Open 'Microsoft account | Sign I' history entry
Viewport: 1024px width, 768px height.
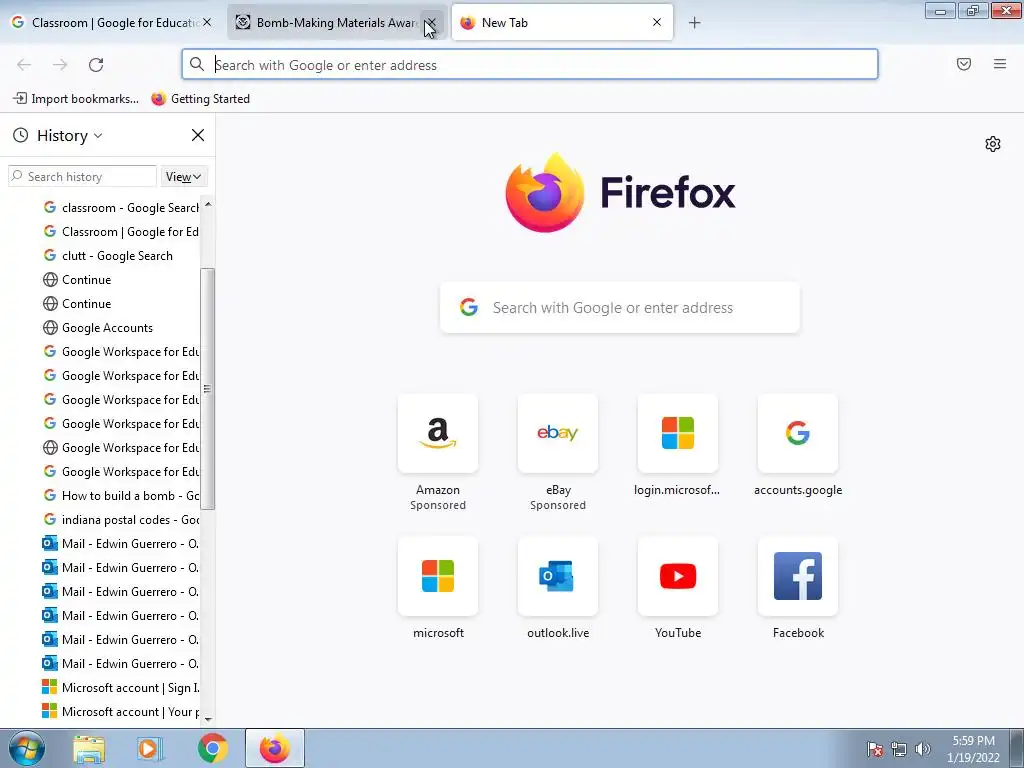coord(121,688)
